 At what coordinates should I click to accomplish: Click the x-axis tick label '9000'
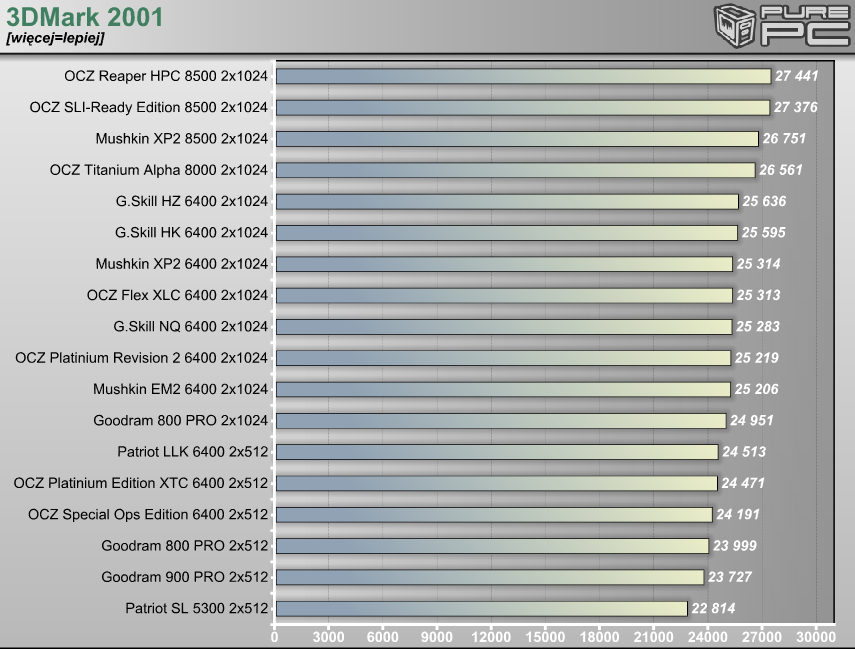click(436, 637)
